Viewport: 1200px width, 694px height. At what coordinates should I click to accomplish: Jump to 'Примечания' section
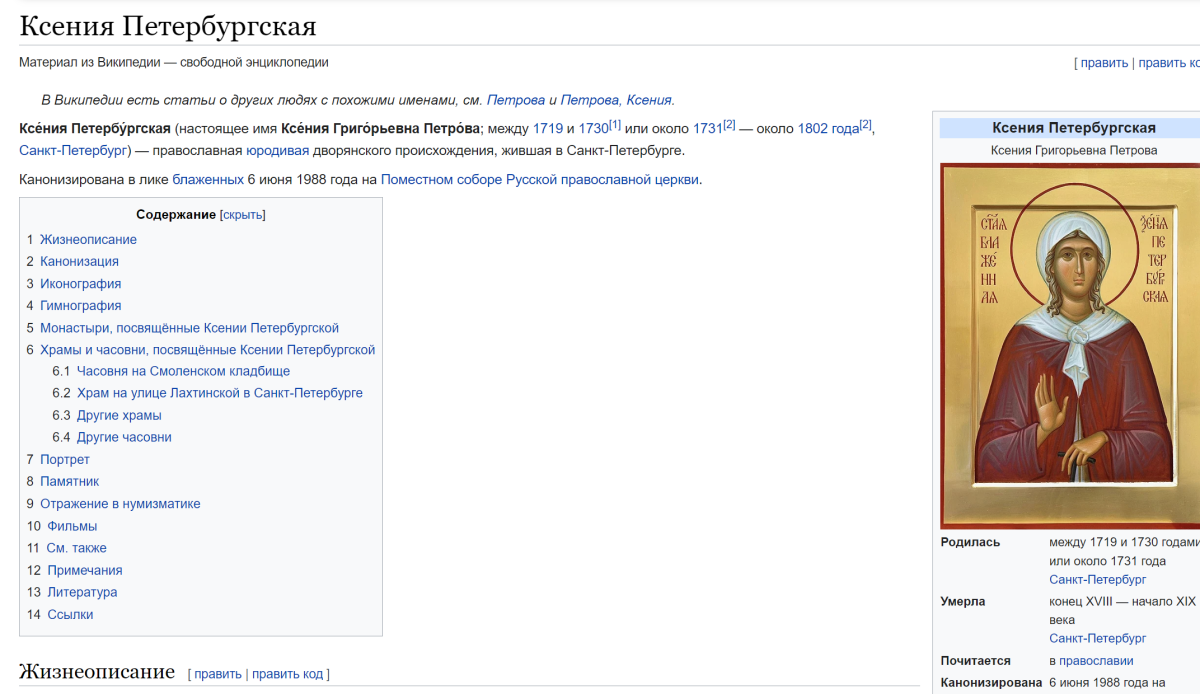(x=85, y=570)
